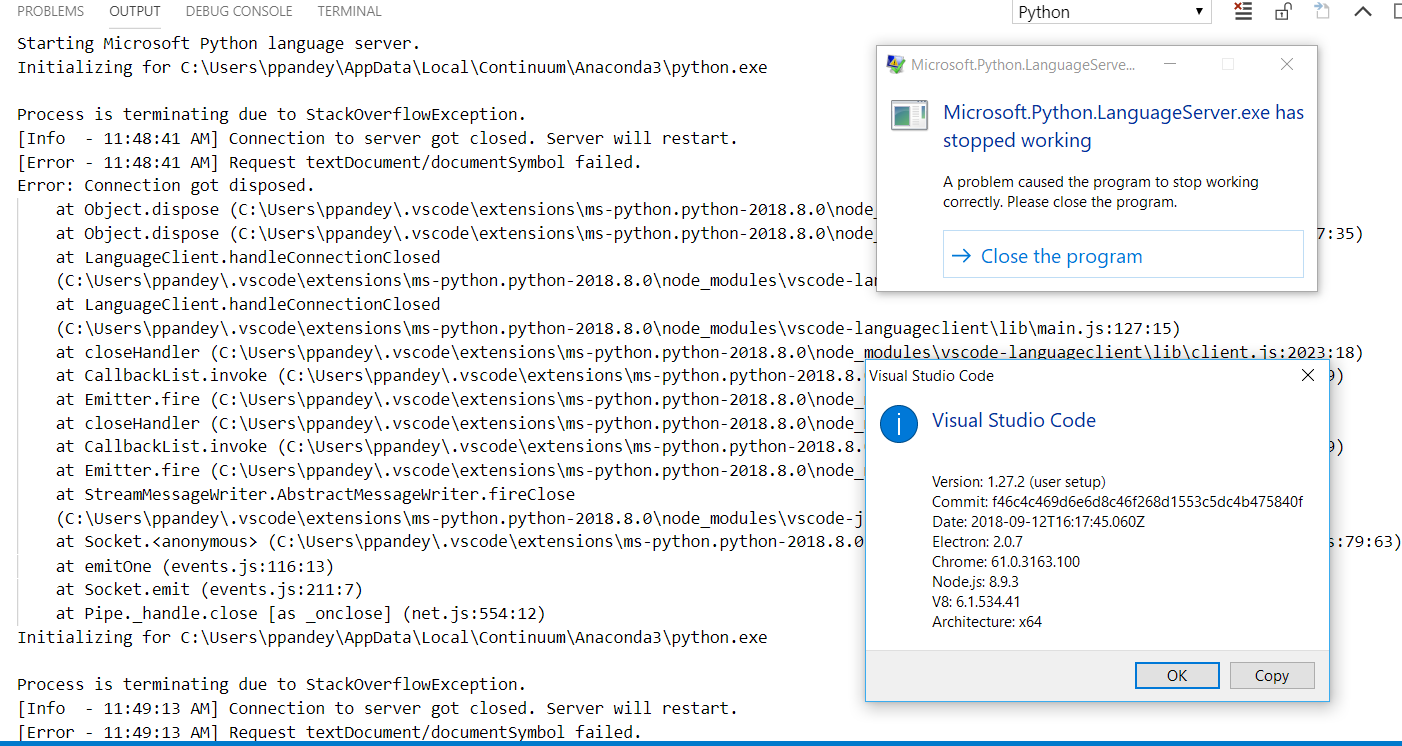Viewport: 1402px width, 746px height.
Task: Click the 'V8: 6.1.534.41' line
Action: 976,602
